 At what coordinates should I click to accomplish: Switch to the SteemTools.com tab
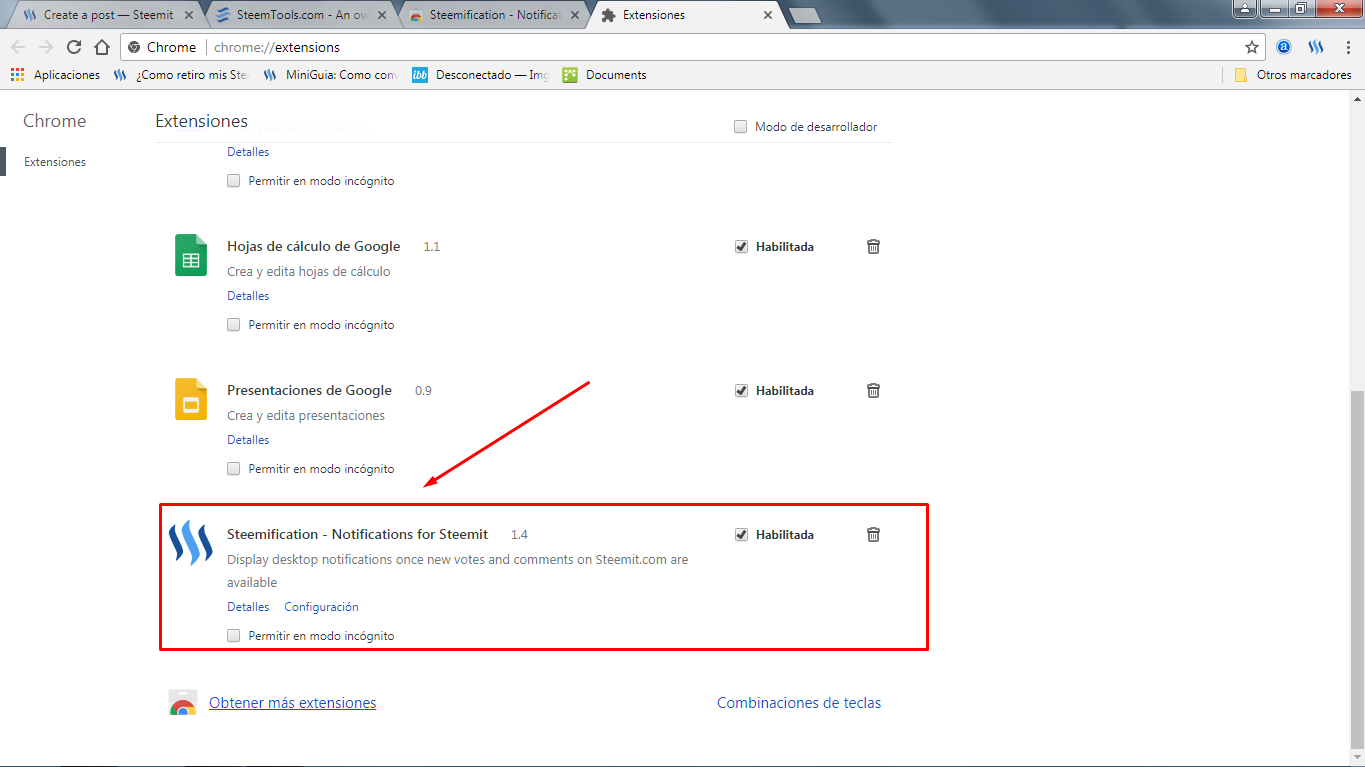(298, 15)
